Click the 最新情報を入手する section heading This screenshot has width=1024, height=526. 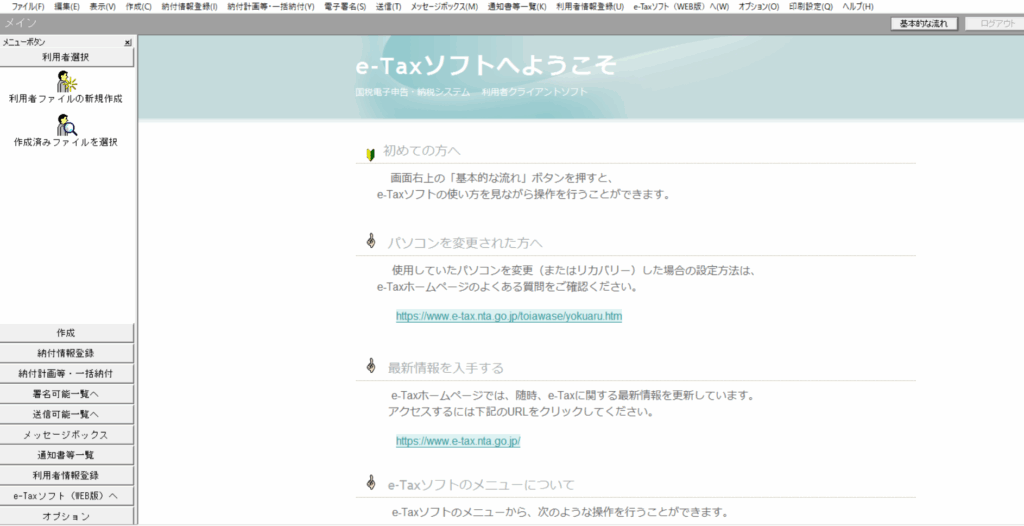(x=445, y=368)
